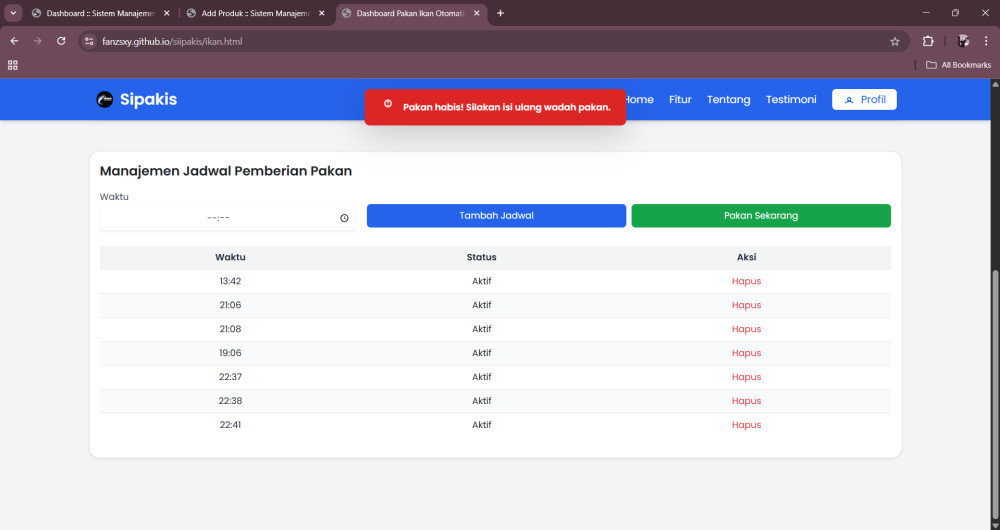The image size is (1000, 530).
Task: Click the Waktu time input field
Action: [218, 218]
